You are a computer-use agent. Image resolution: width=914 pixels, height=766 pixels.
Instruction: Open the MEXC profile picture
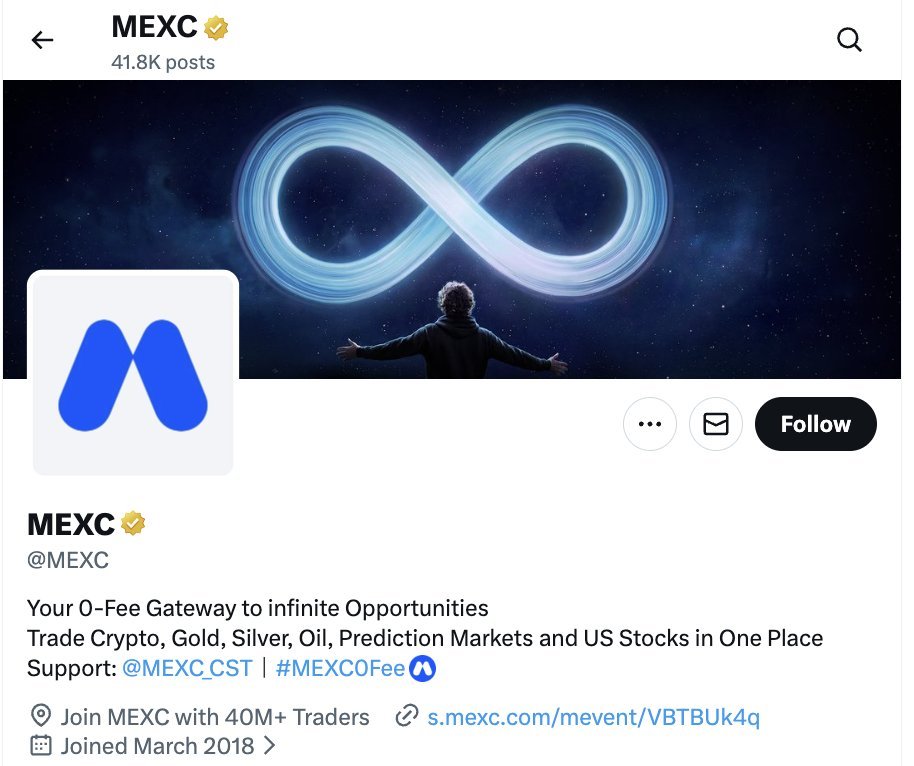tap(133, 373)
